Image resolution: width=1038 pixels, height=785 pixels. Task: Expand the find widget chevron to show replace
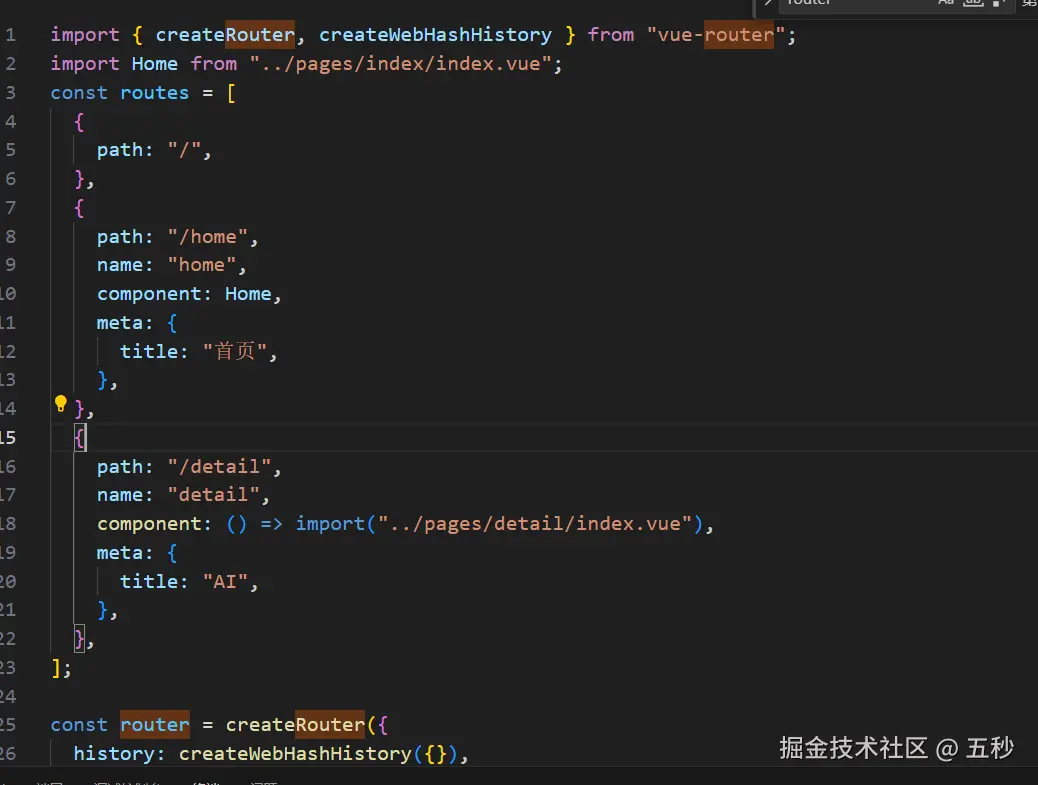[767, 5]
